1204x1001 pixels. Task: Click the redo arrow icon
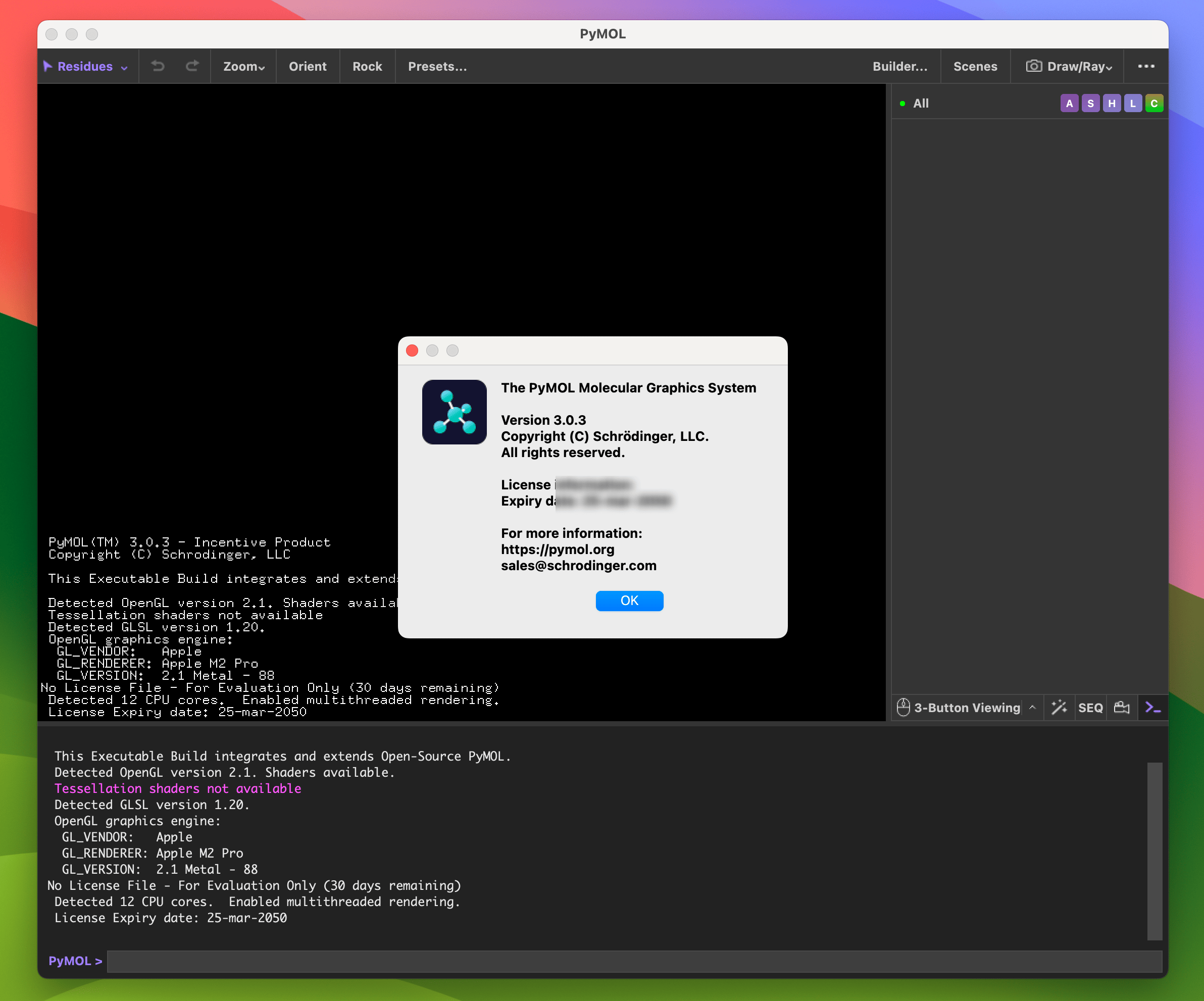192,66
